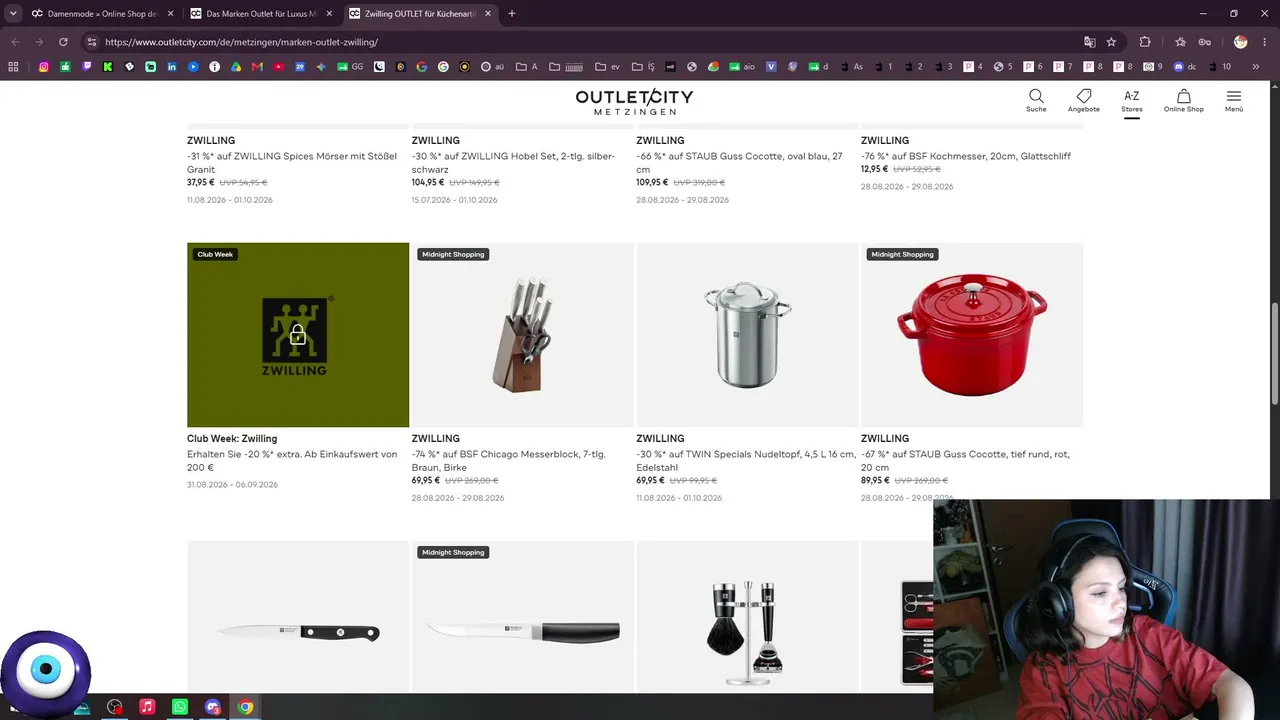This screenshot has height=720, width=1280.
Task: Select the Zwilling OUTLET für Küchenartikel tab
Action: coord(421,14)
